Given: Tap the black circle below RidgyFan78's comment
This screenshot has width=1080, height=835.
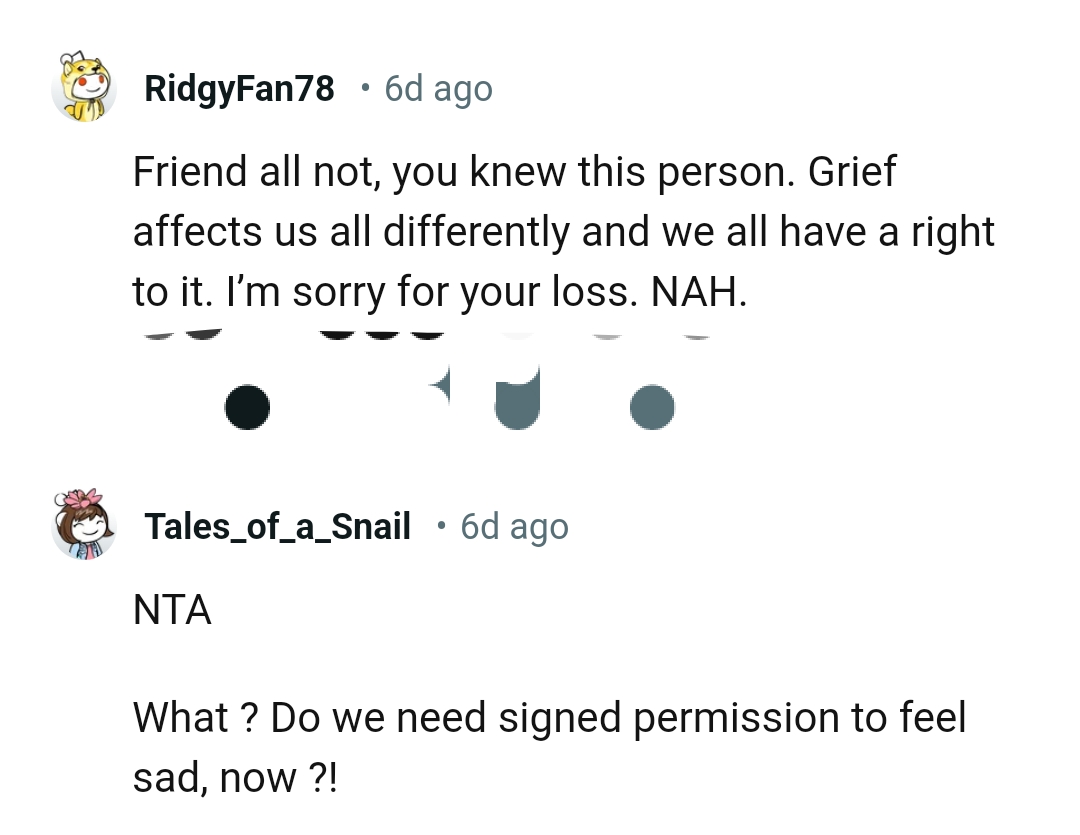Looking at the screenshot, I should (247, 408).
